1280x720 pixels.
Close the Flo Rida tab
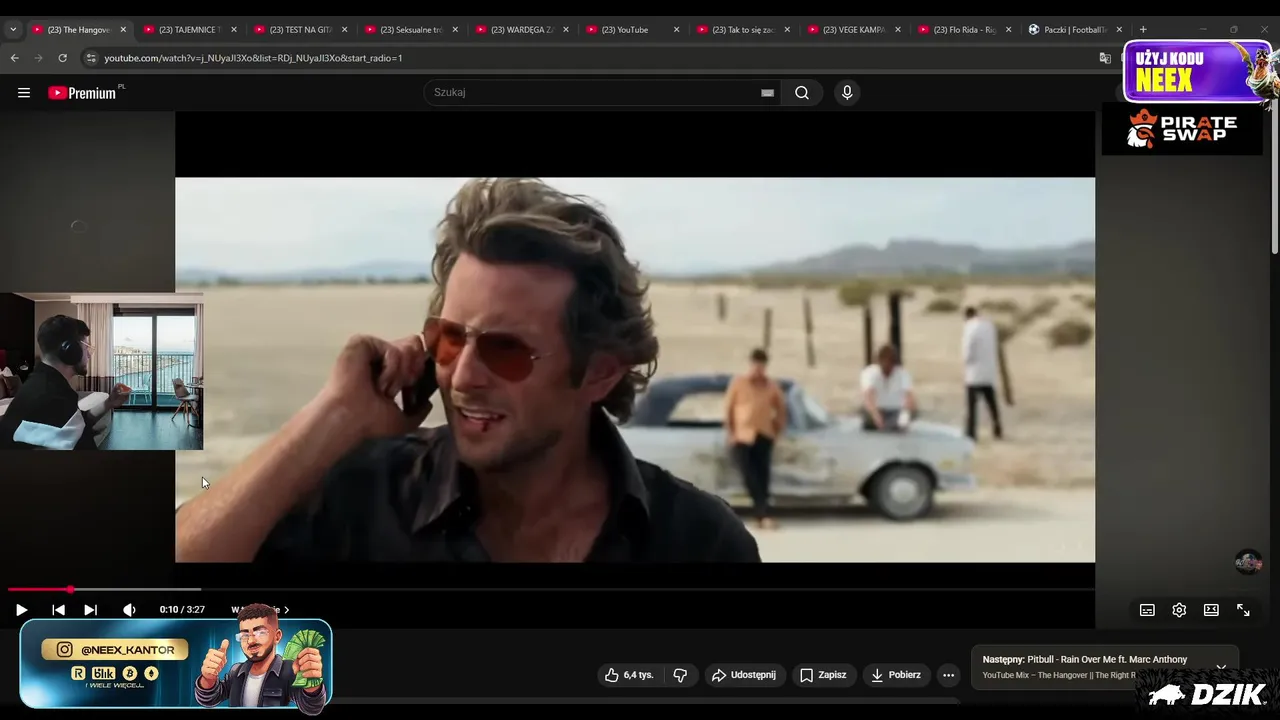click(1008, 30)
